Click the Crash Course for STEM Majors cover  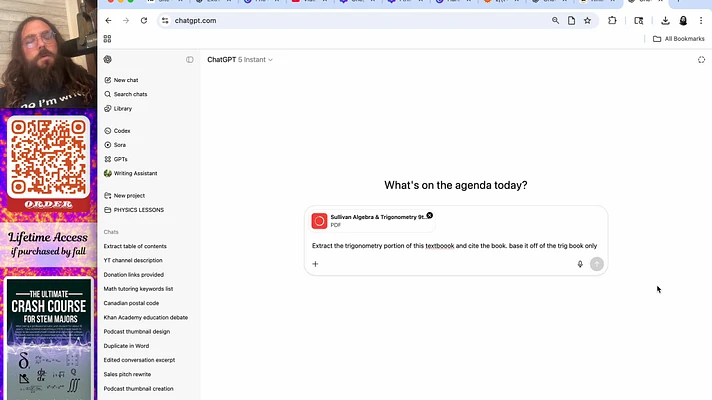(x=48, y=339)
